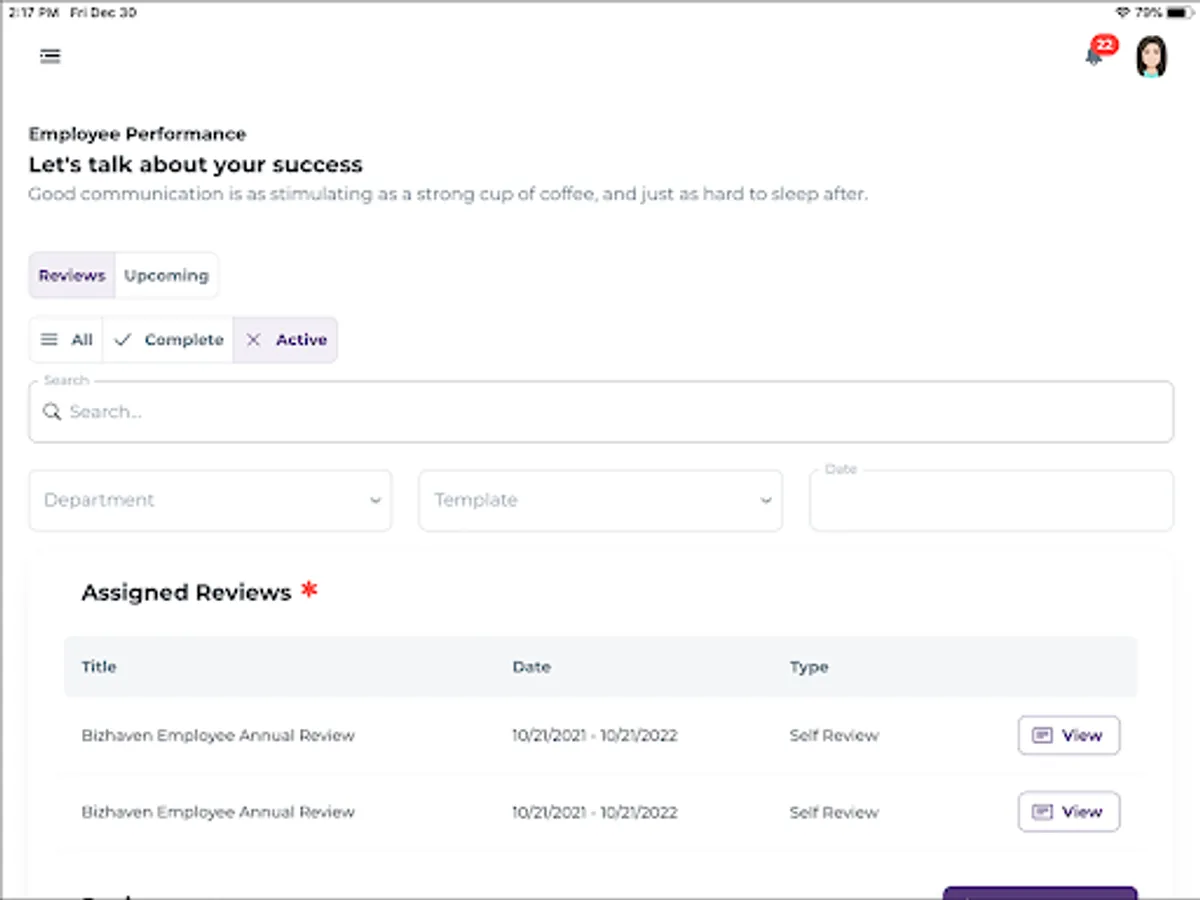Select the All filter
Viewport: 1200px width, 900px height.
coord(66,340)
